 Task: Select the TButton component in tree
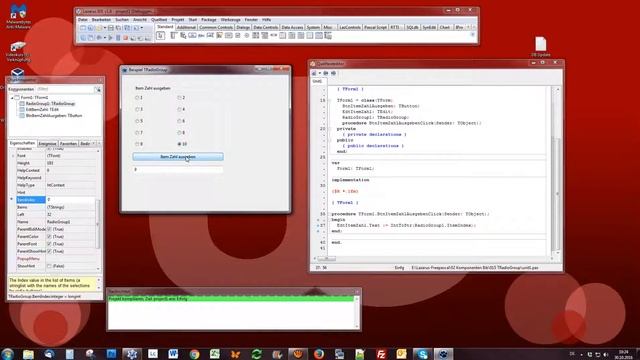click(x=54, y=116)
